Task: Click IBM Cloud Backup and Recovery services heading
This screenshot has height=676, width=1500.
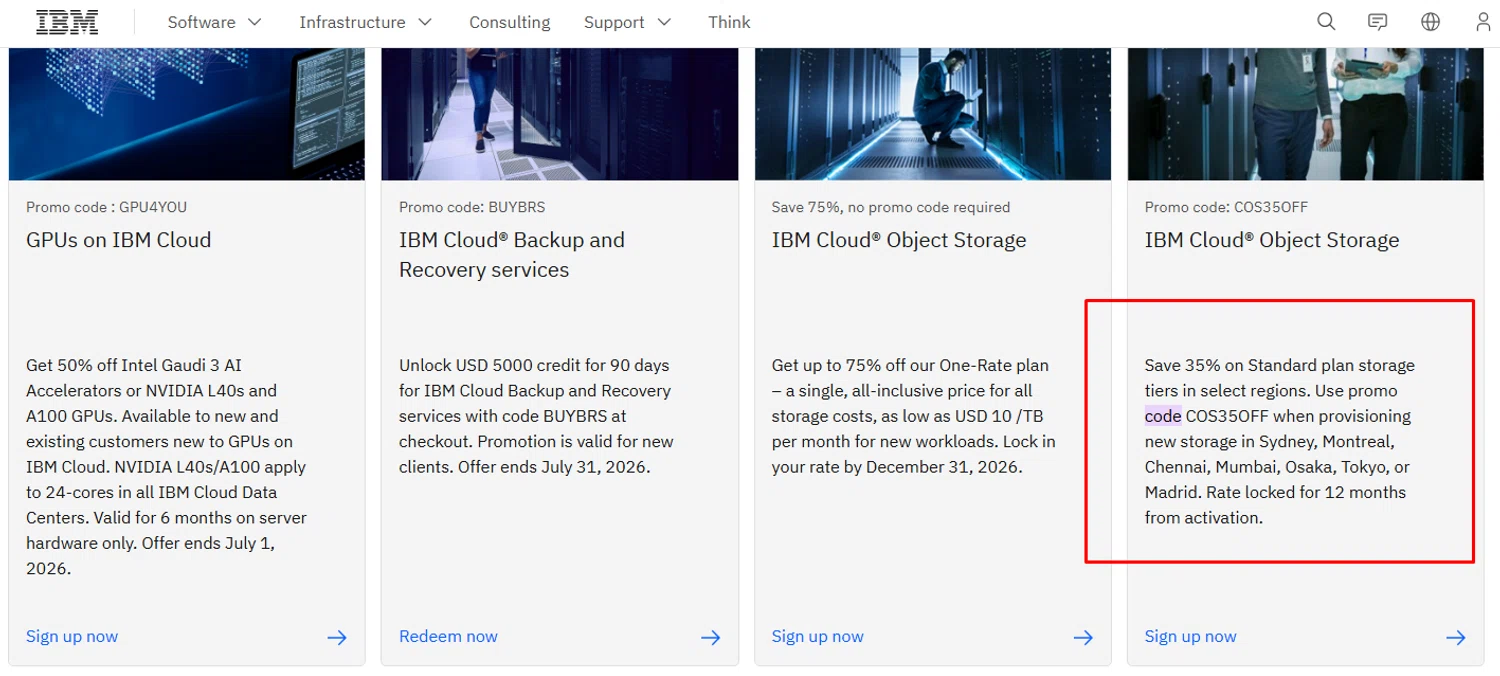Action: 512,255
